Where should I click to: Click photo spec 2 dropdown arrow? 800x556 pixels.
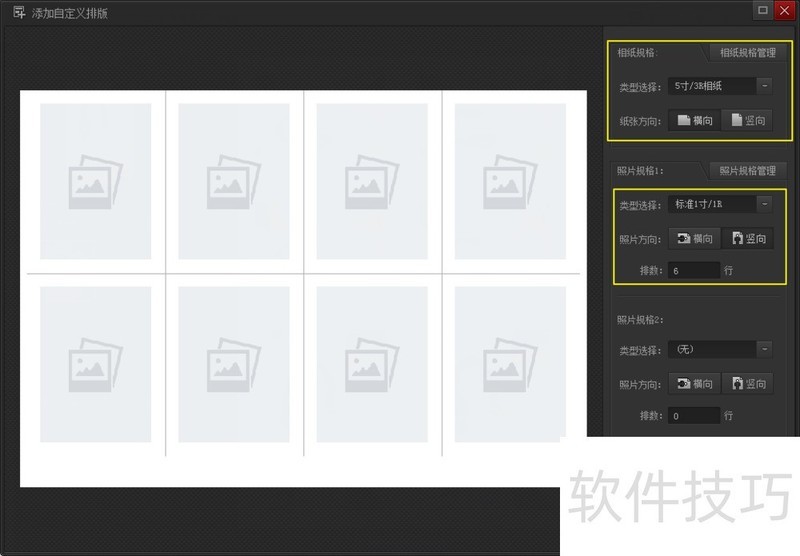point(764,349)
